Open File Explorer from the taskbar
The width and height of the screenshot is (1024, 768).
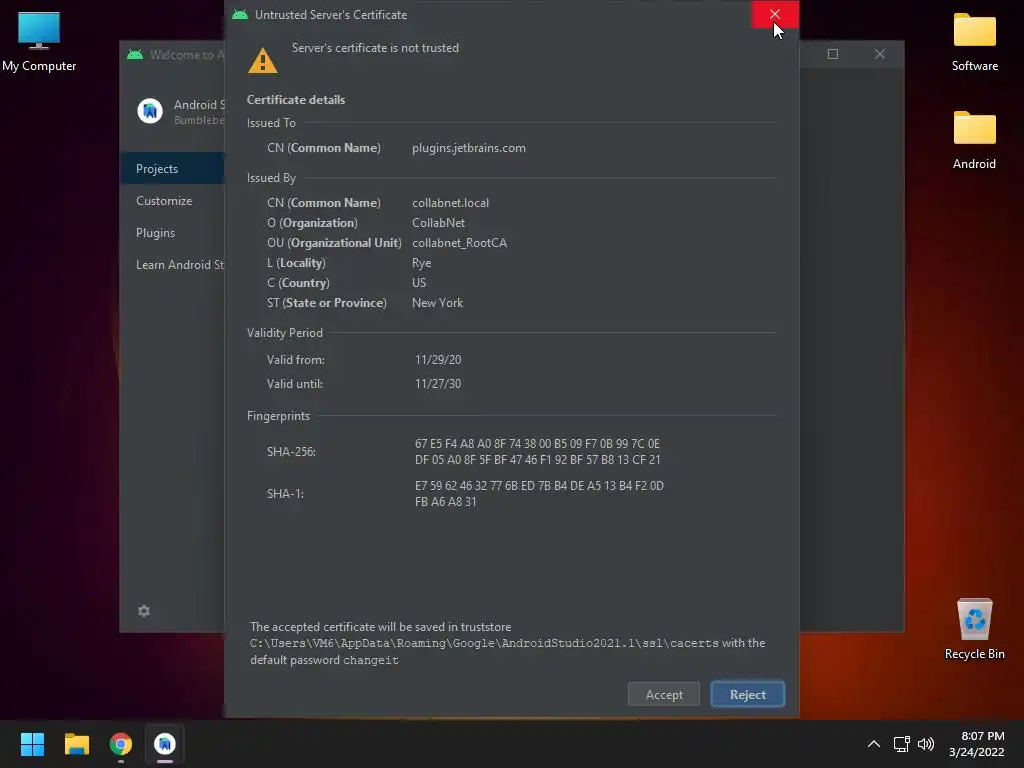[x=76, y=744]
